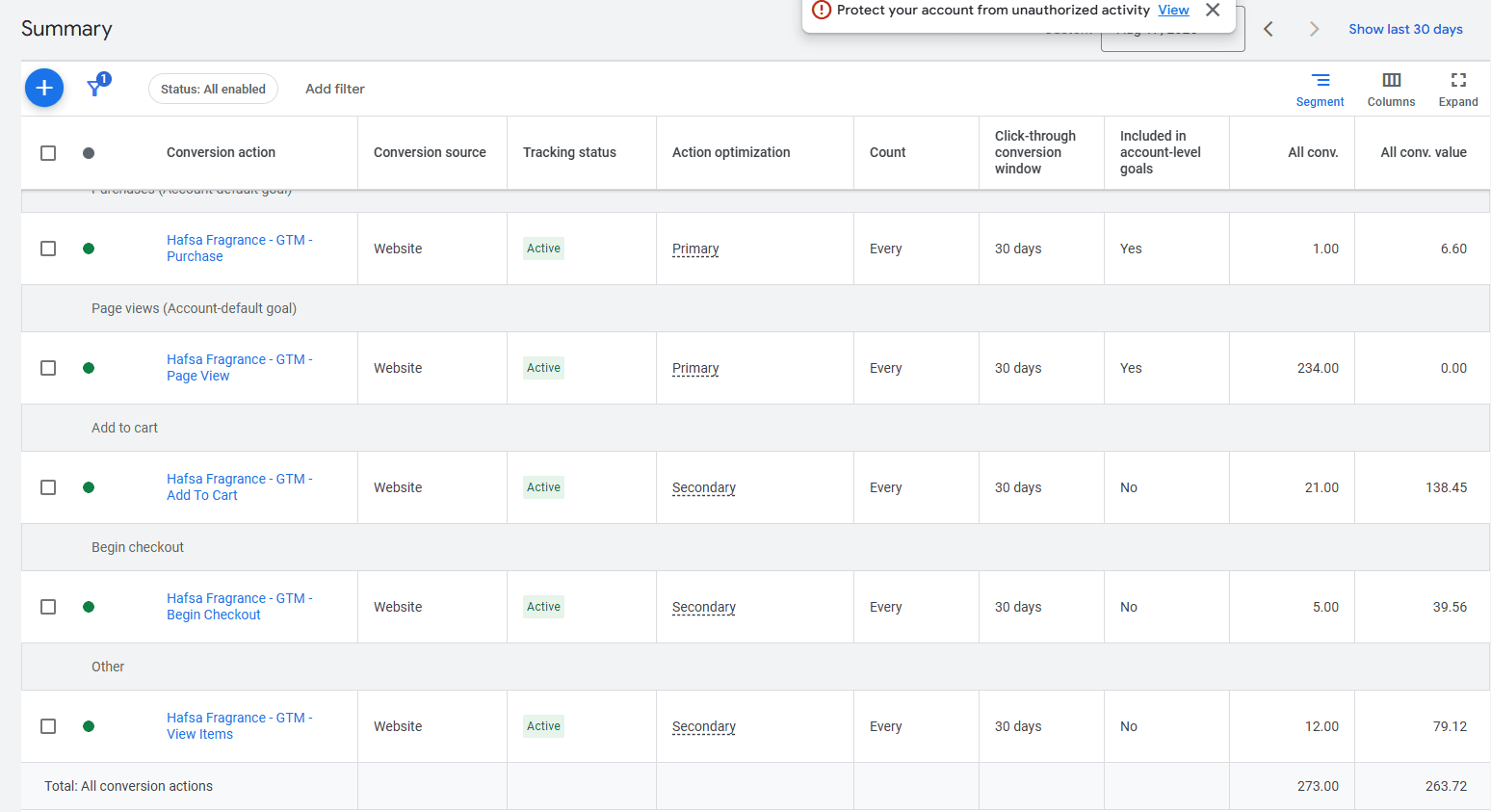1491x812 pixels.
Task: Open the filter funnel icon
Action: pyautogui.click(x=95, y=89)
